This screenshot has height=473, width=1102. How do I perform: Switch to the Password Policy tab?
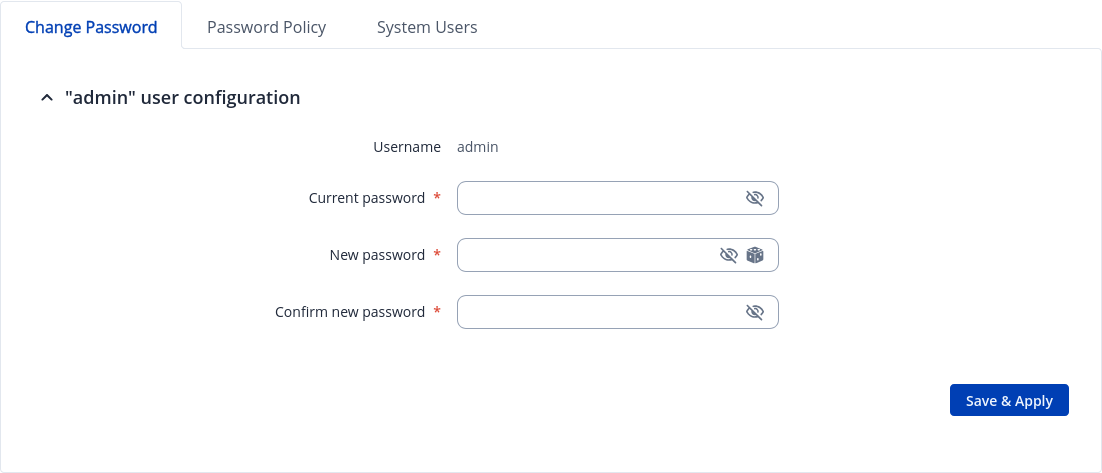pyautogui.click(x=266, y=27)
